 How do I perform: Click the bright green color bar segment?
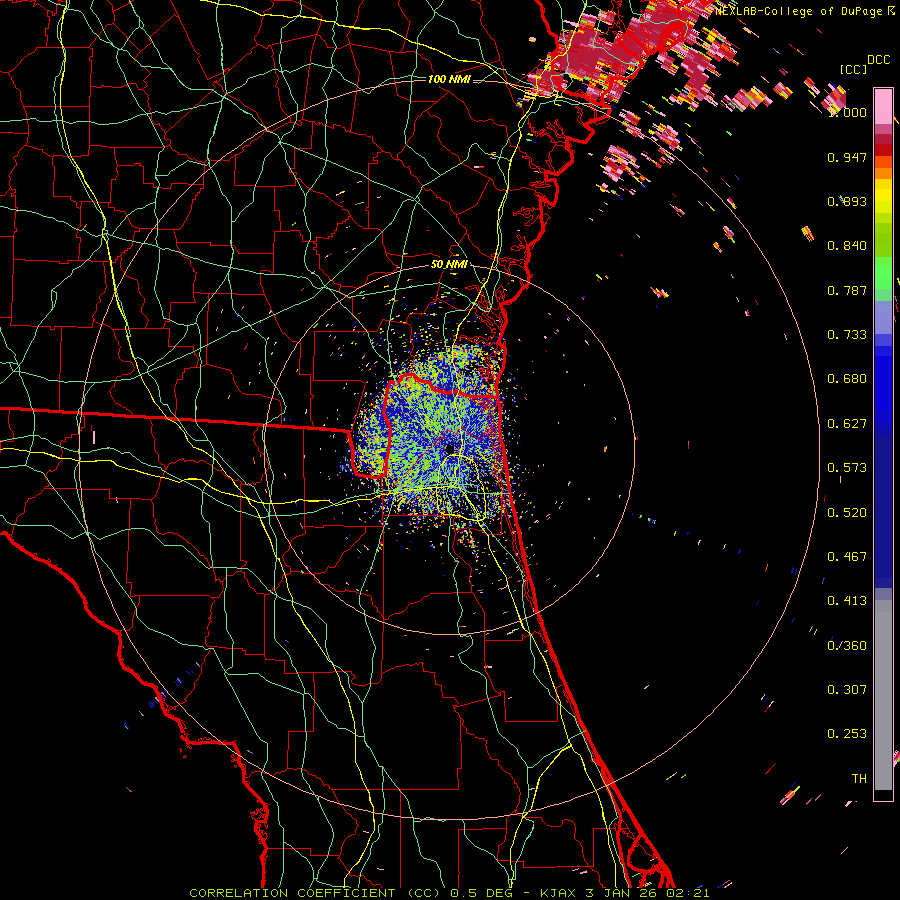tap(883, 273)
